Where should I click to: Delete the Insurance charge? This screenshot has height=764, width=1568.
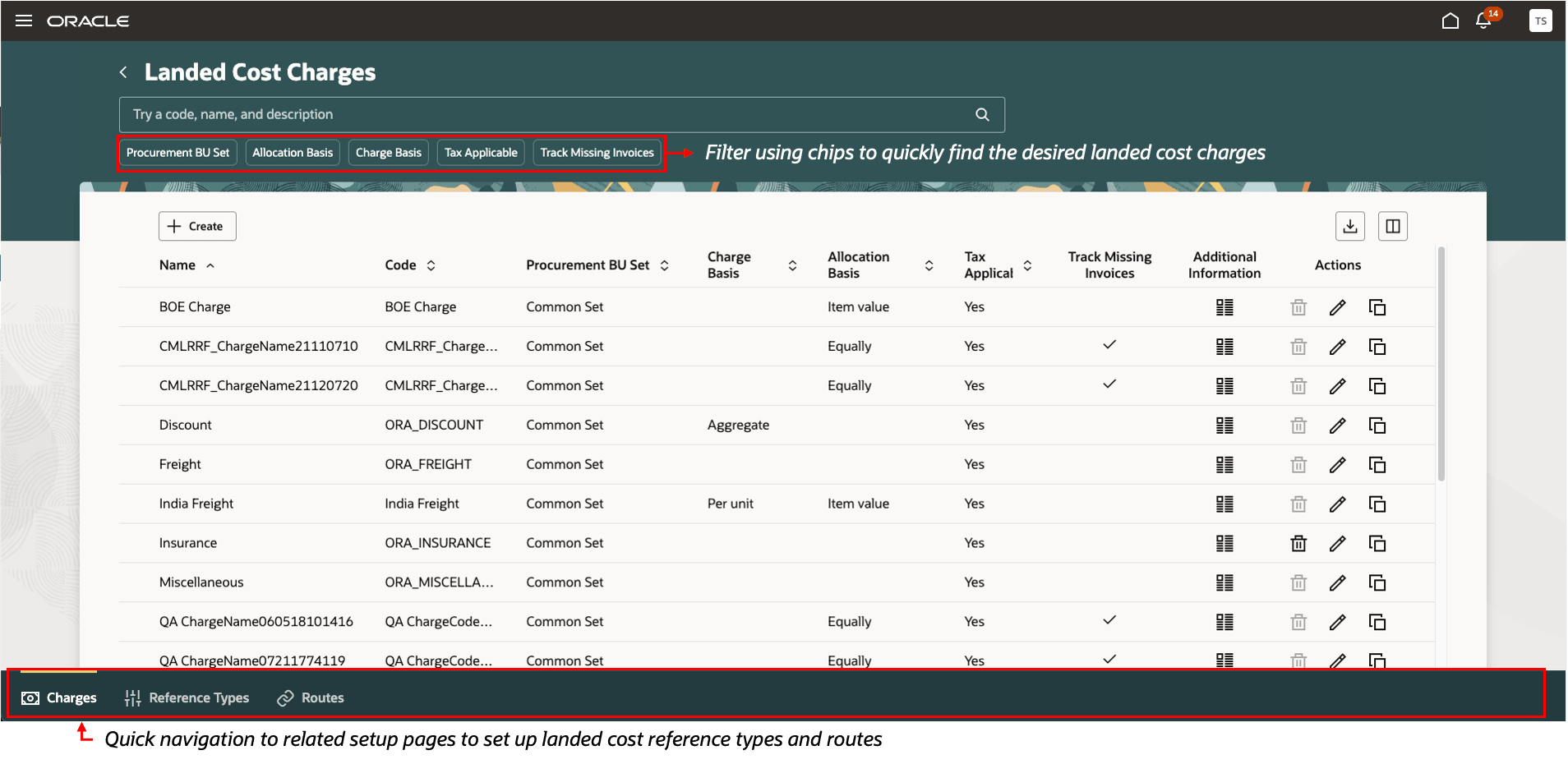(1298, 543)
